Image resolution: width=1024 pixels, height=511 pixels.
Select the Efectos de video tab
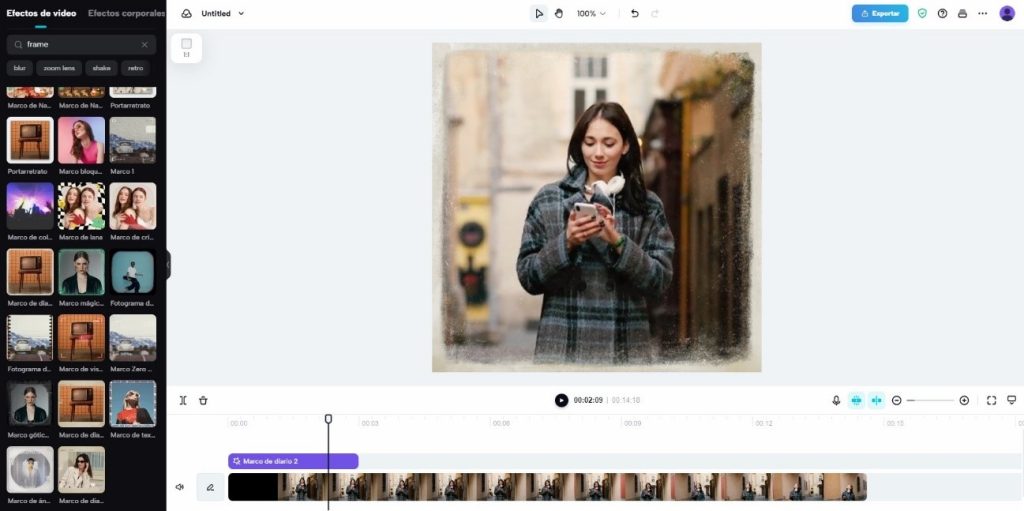coord(41,13)
